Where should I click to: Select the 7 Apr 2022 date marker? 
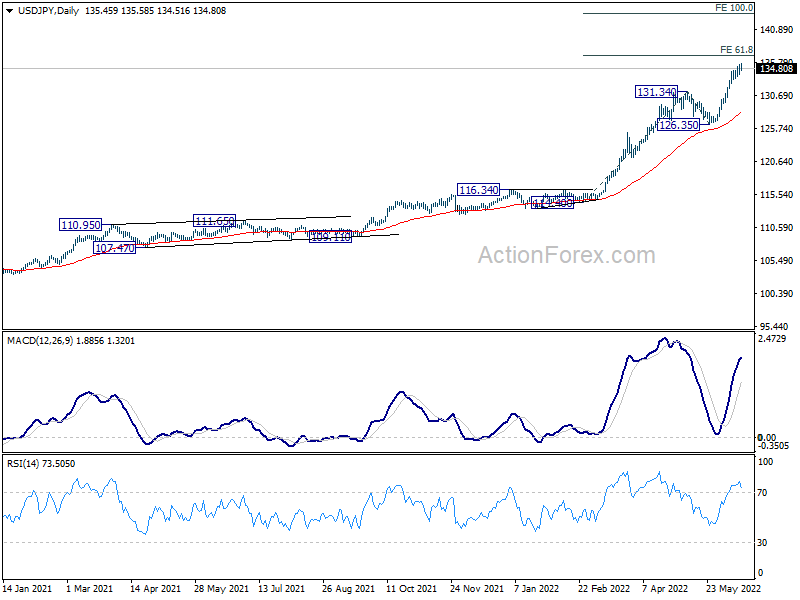pyautogui.click(x=665, y=588)
